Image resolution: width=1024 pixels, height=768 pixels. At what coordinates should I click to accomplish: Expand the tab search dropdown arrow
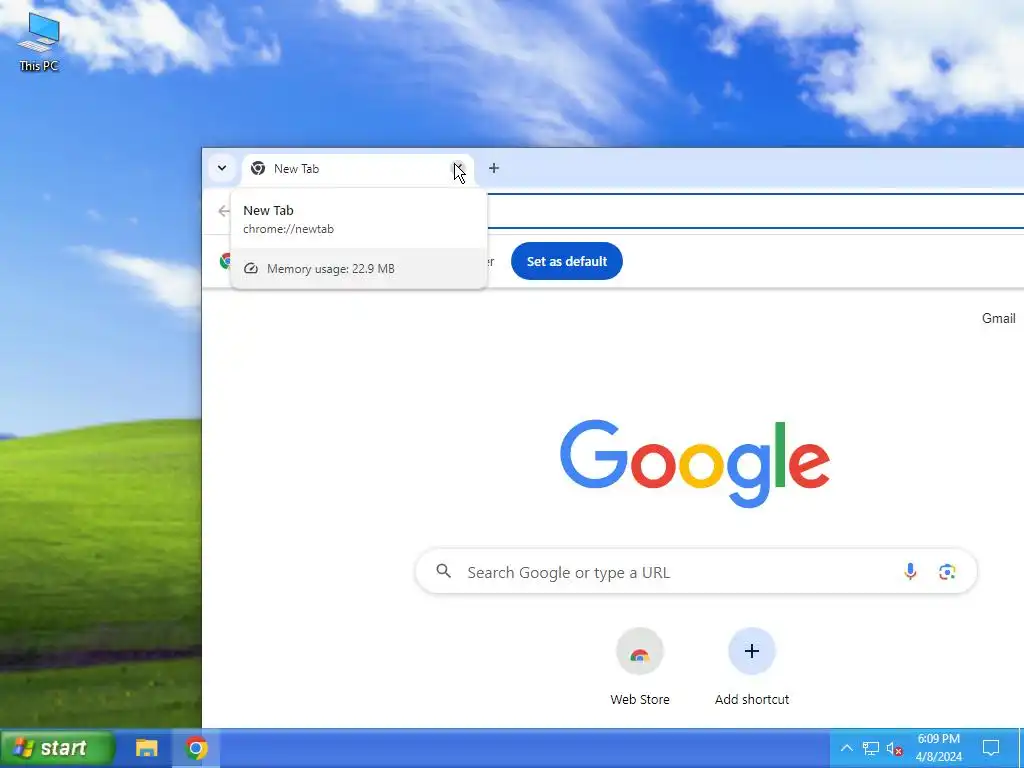(x=222, y=168)
